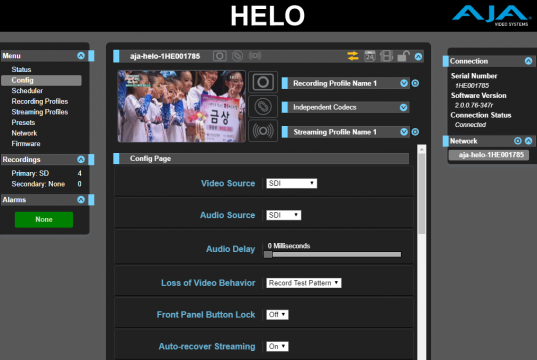Click the HELO title text
The height and width of the screenshot is (360, 537).
pyautogui.click(x=267, y=16)
